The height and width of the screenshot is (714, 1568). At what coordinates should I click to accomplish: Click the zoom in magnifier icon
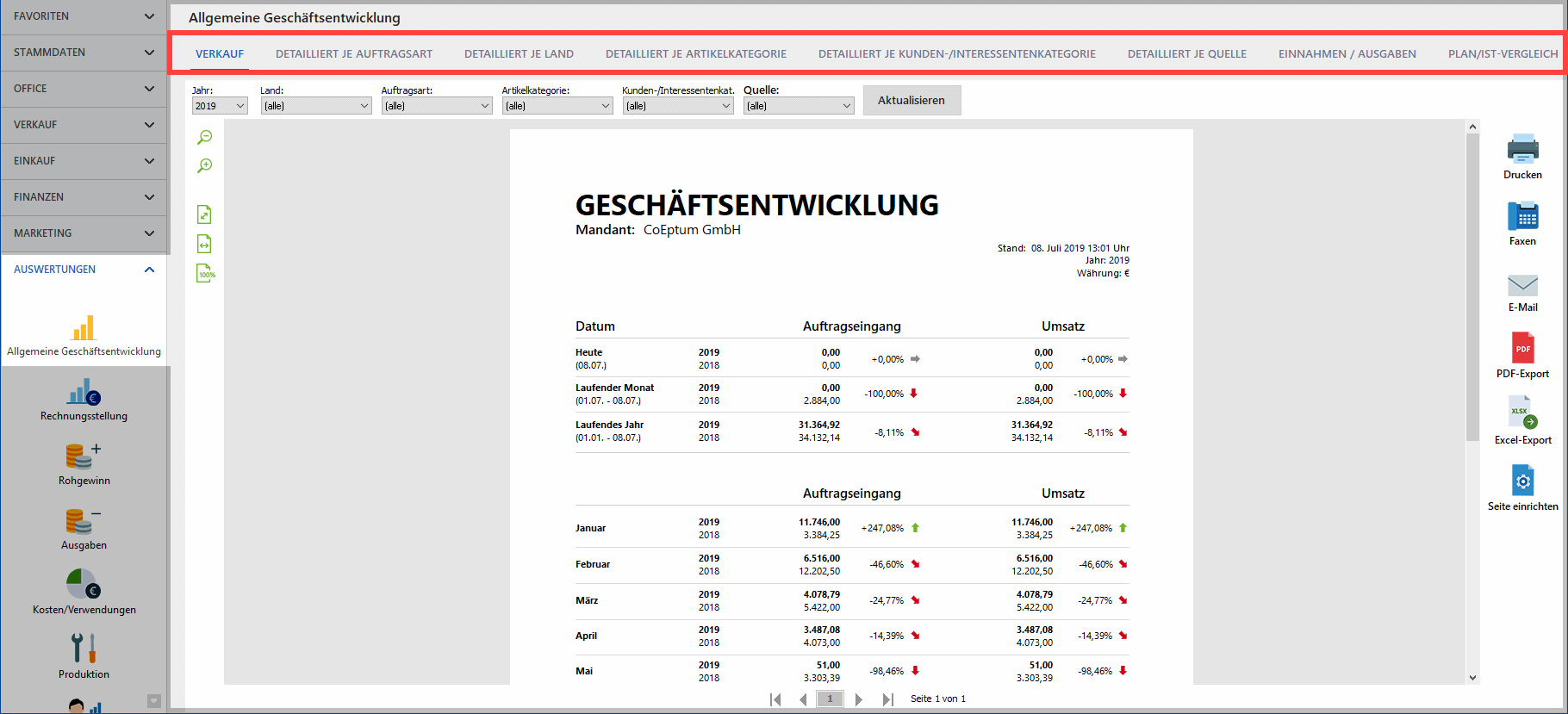pyautogui.click(x=204, y=165)
